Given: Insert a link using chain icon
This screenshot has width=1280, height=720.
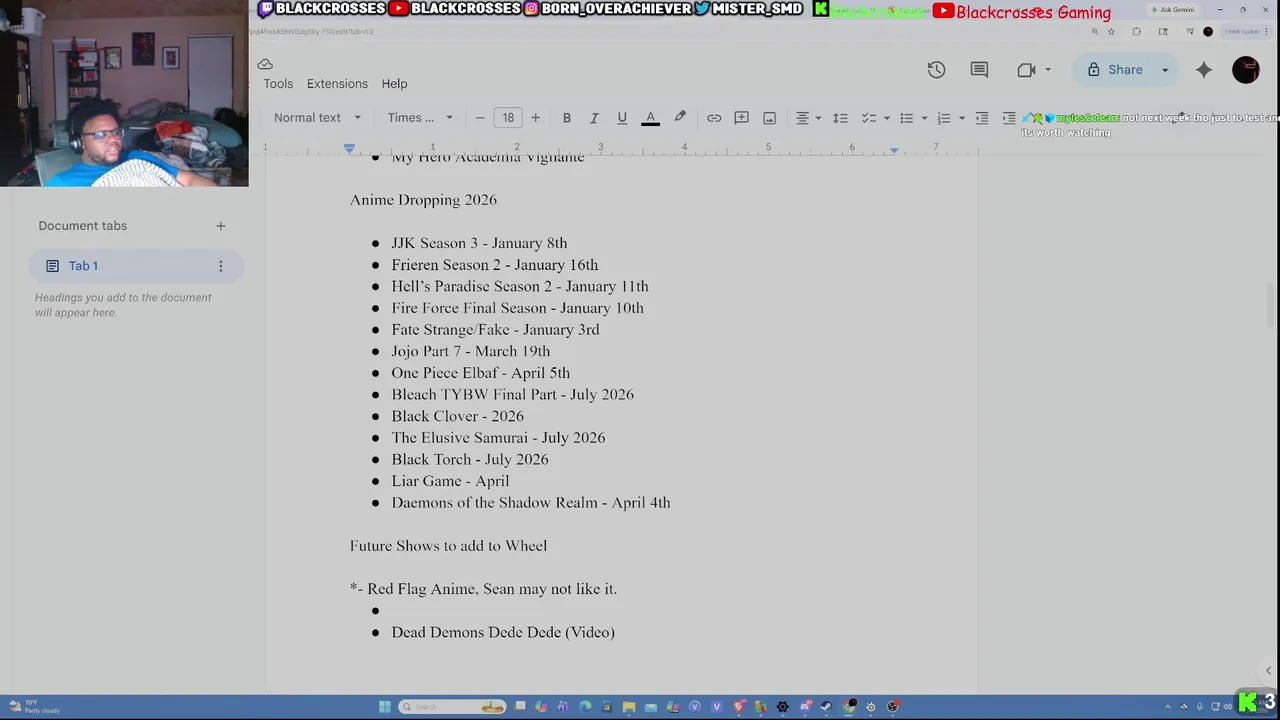Looking at the screenshot, I should point(714,118).
